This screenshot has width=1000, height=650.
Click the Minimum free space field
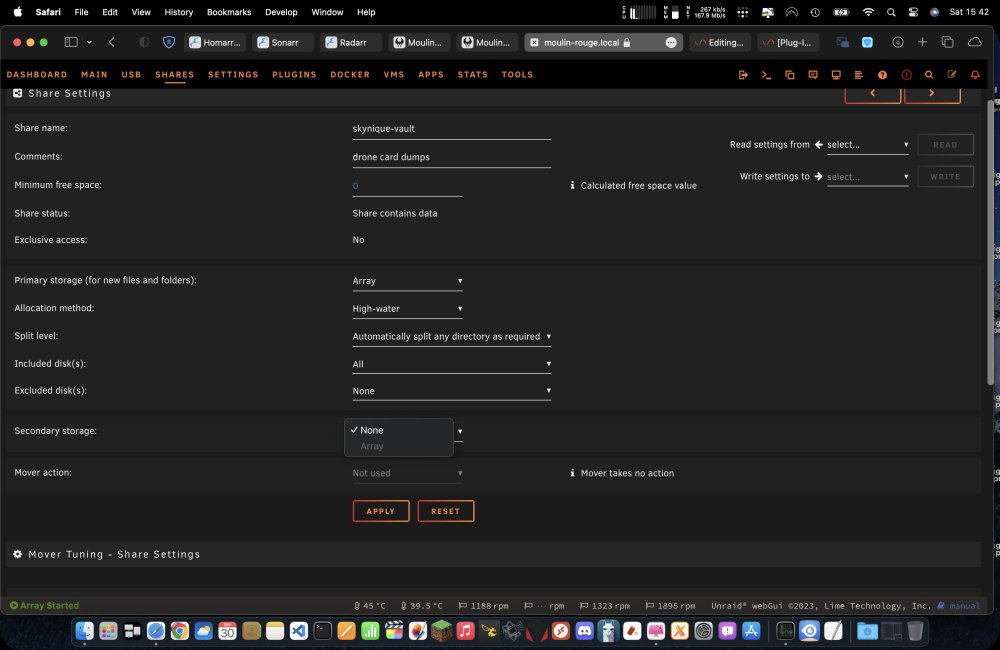pos(407,186)
